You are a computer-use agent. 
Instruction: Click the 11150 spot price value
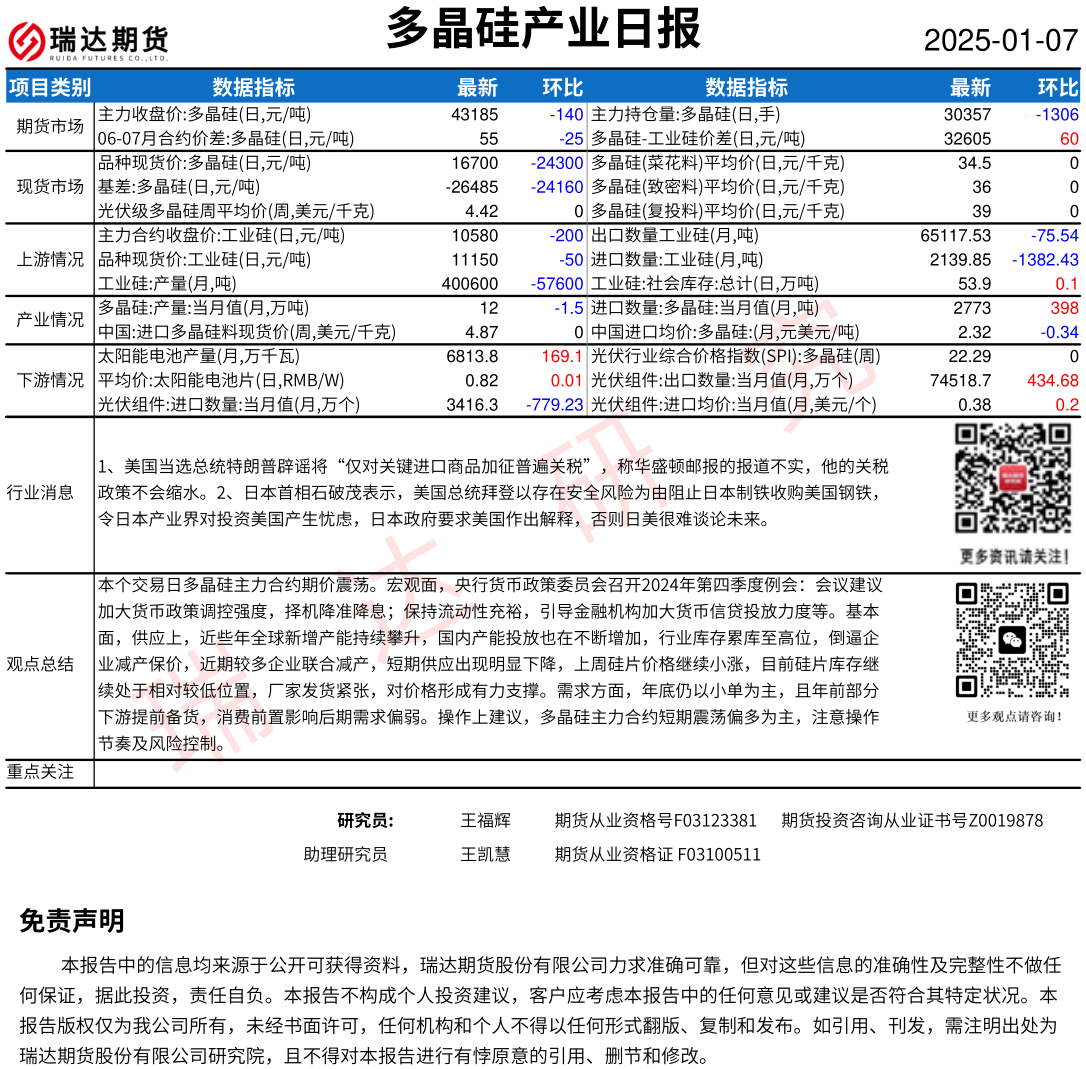tap(474, 260)
